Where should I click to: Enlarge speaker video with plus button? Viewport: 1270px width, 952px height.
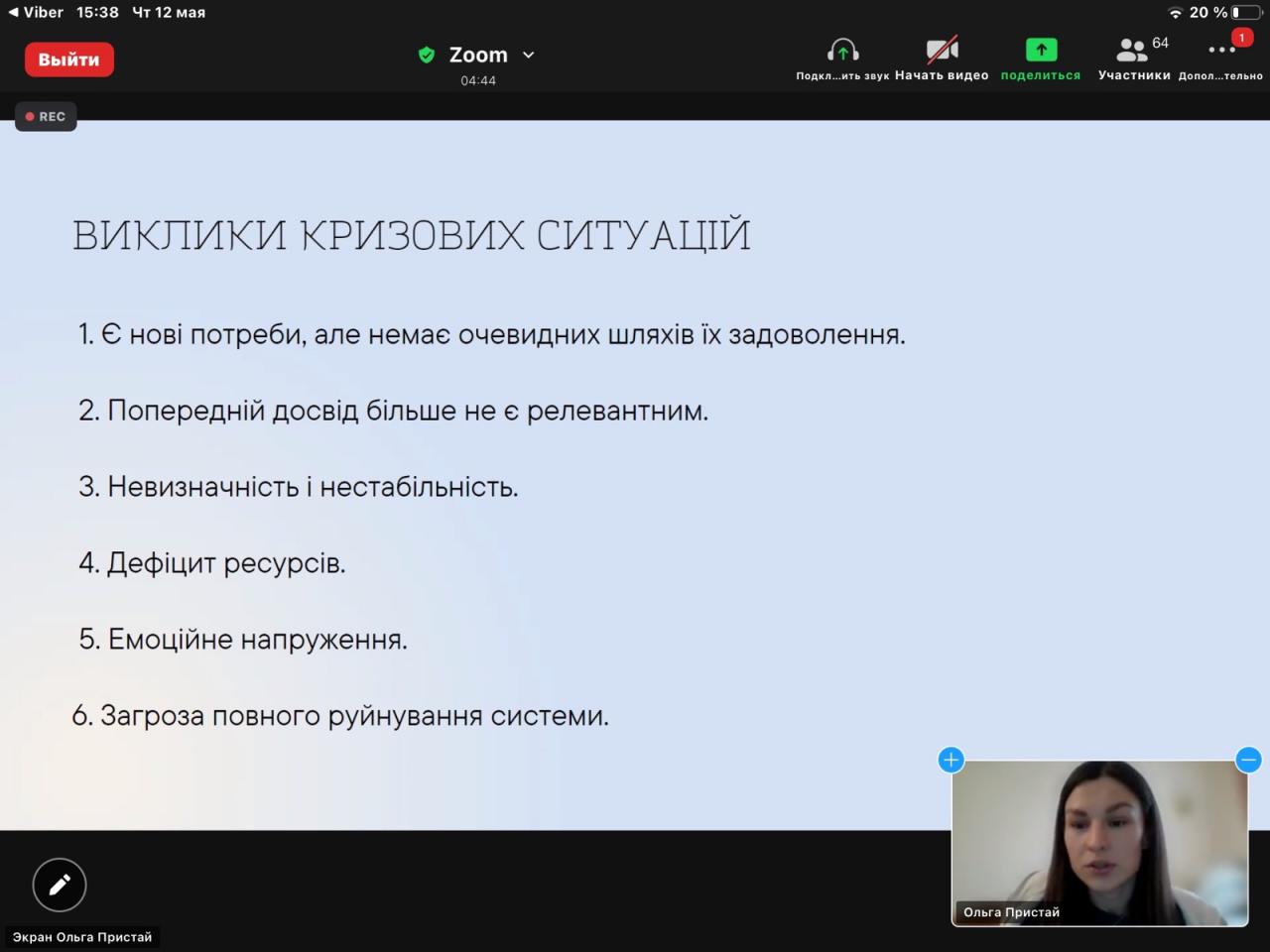(951, 760)
